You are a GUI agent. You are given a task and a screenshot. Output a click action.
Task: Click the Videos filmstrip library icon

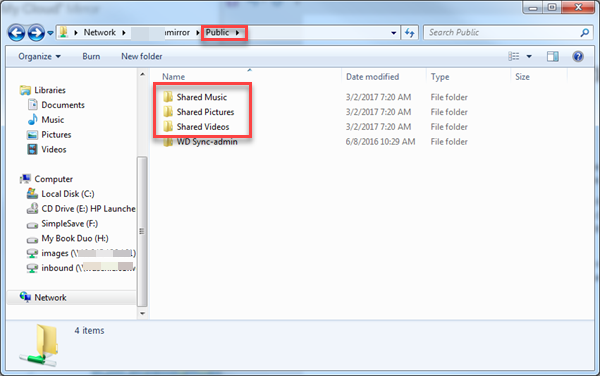point(33,150)
